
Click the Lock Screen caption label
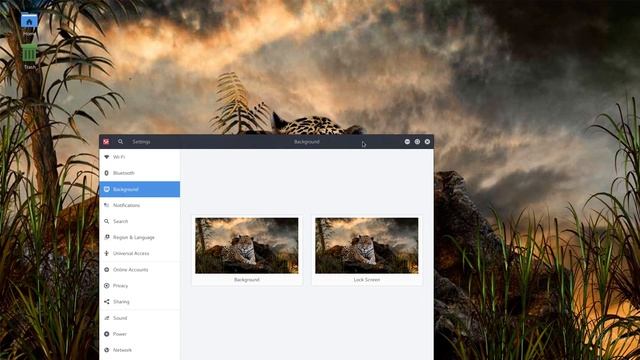point(367,280)
